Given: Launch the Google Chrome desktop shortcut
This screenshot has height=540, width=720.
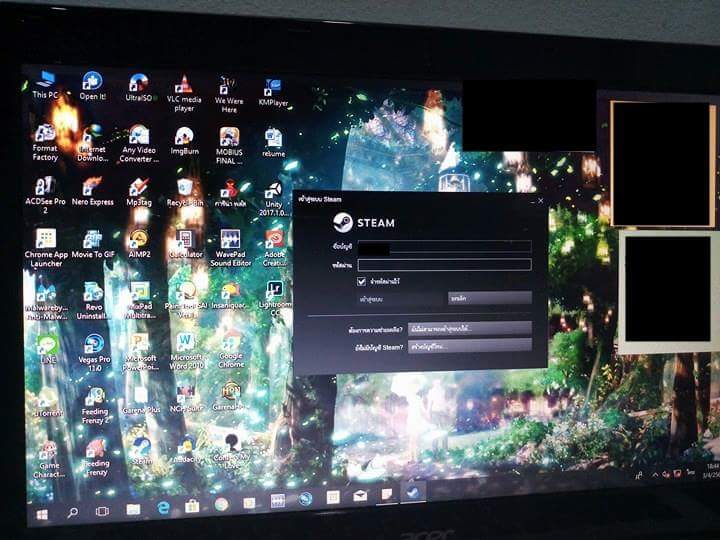Looking at the screenshot, I should coord(231,350).
